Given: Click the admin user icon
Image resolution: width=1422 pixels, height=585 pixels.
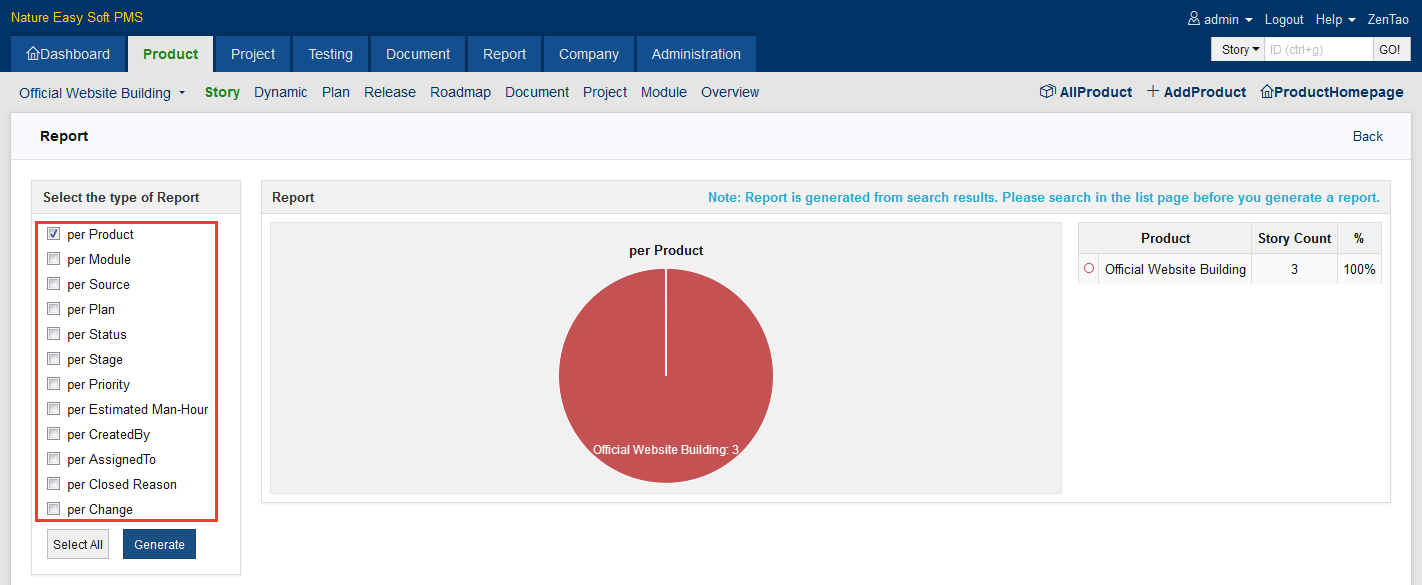Looking at the screenshot, I should coord(1193,19).
